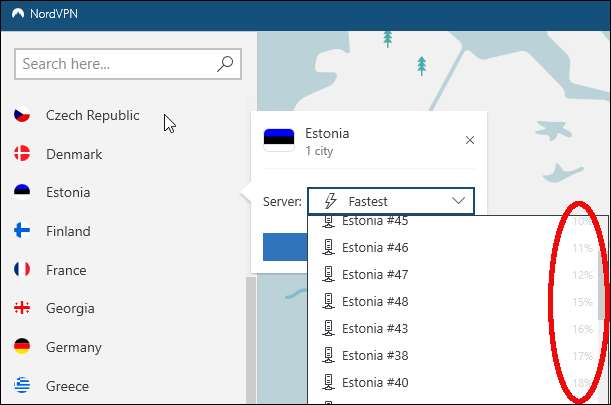The height and width of the screenshot is (405, 611).
Task: Close the Estonia country popup
Action: coord(470,141)
